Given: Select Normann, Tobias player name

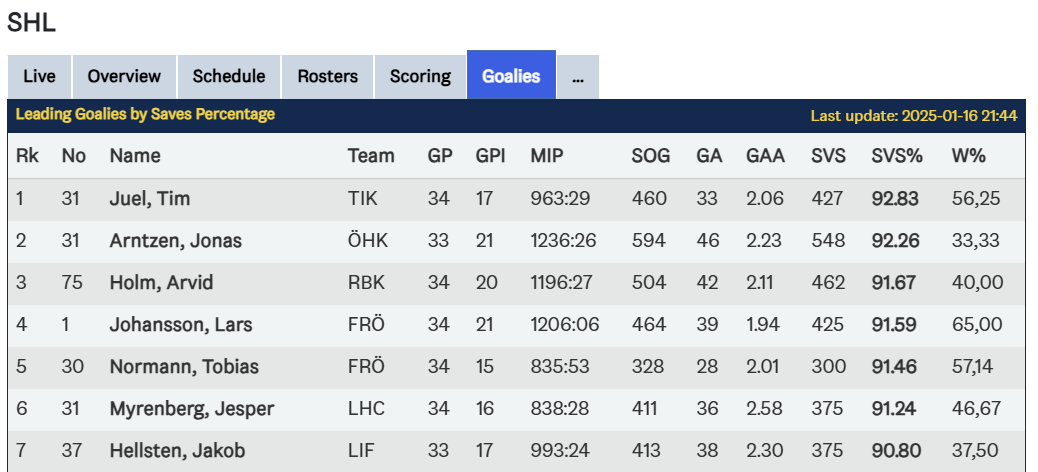Looking at the screenshot, I should (x=184, y=367).
